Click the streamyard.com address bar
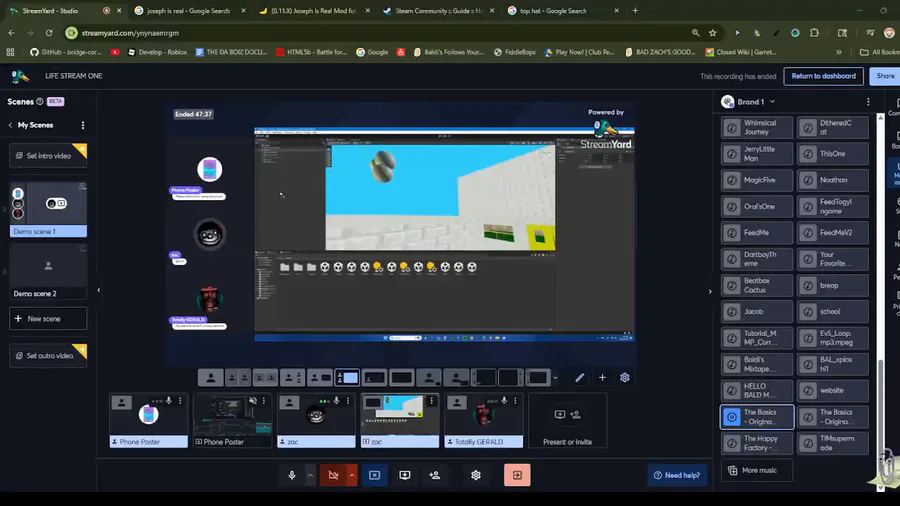 pyautogui.click(x=379, y=33)
